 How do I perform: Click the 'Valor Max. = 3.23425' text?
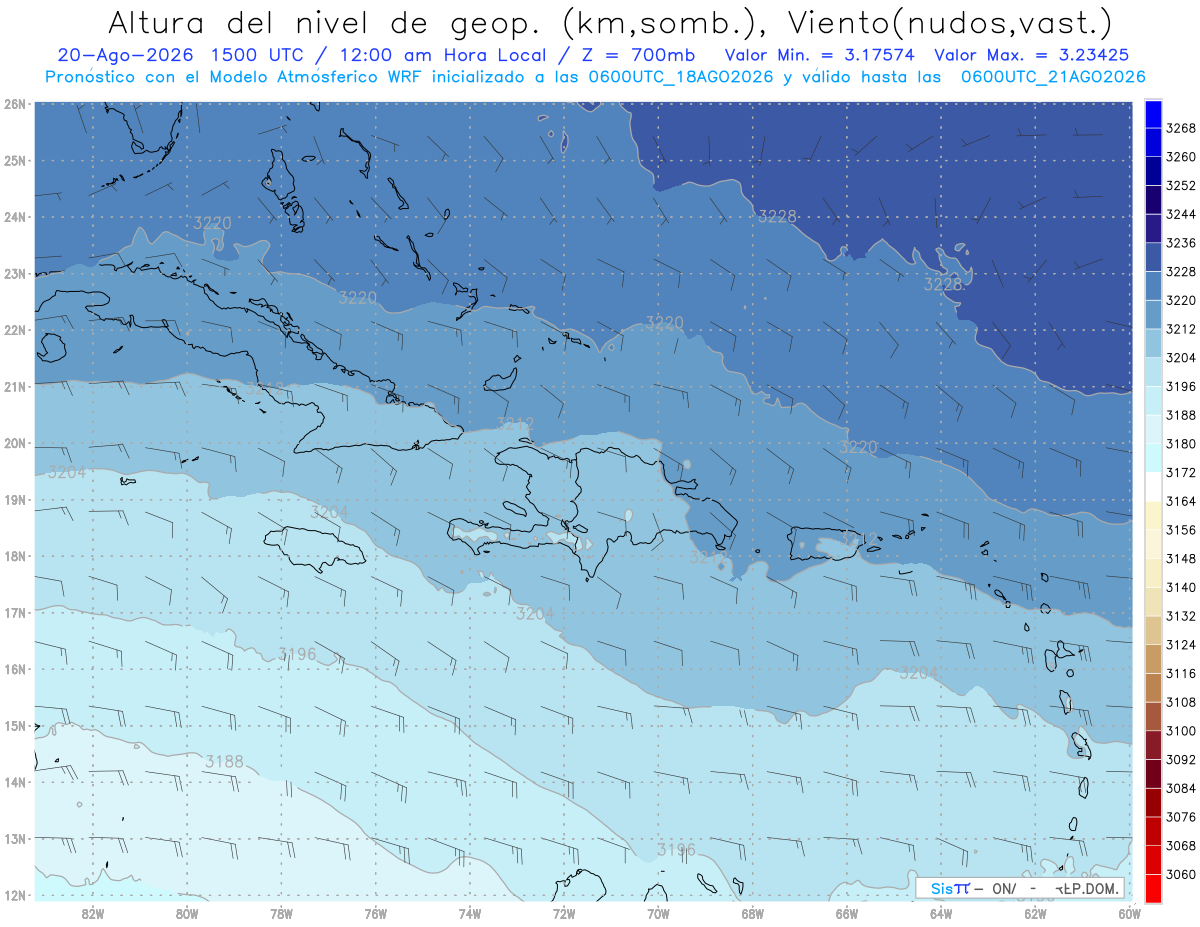click(1032, 55)
